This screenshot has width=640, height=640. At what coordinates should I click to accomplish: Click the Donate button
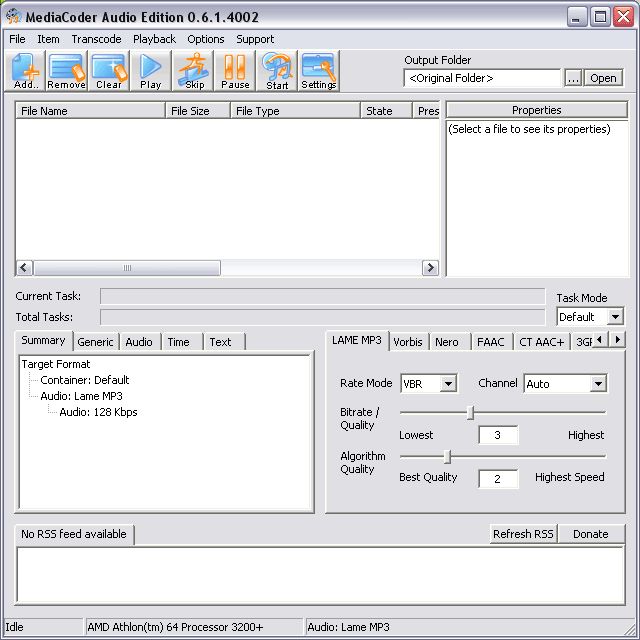tap(591, 534)
